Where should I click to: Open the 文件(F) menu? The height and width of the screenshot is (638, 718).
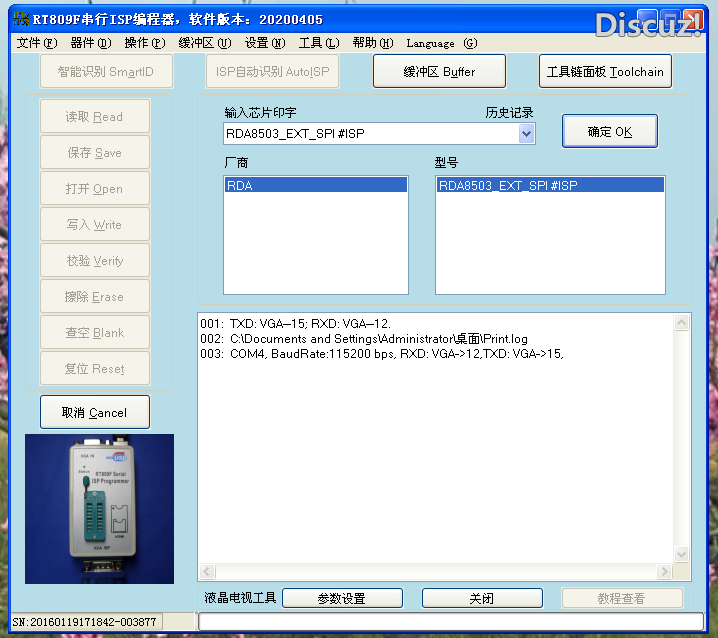(x=37, y=43)
